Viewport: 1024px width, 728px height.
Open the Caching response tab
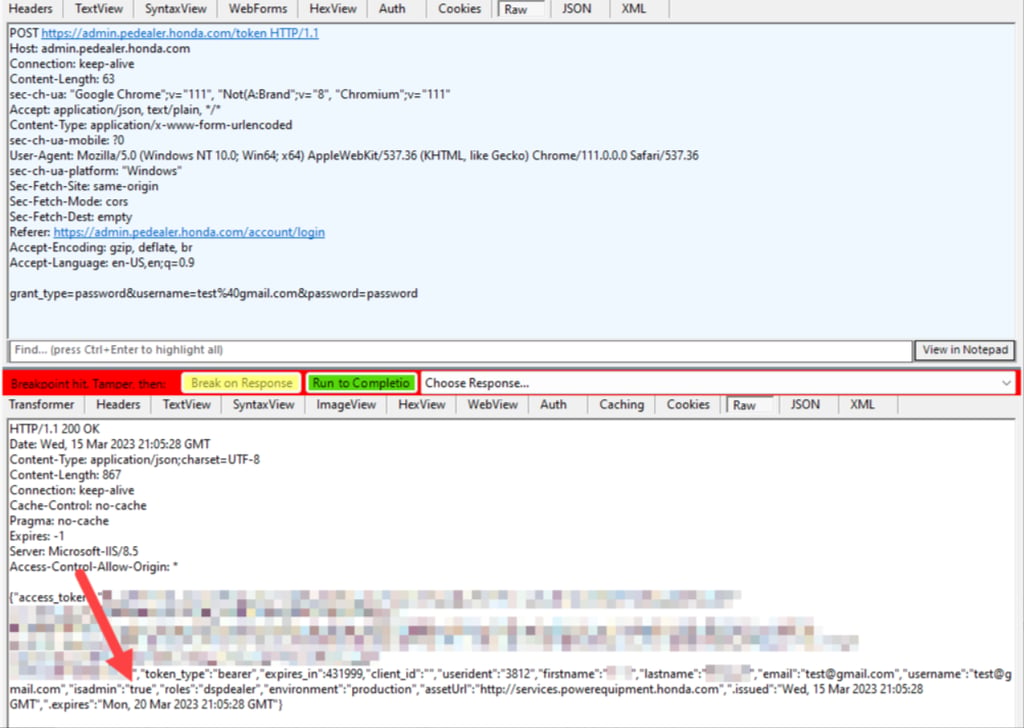[621, 405]
